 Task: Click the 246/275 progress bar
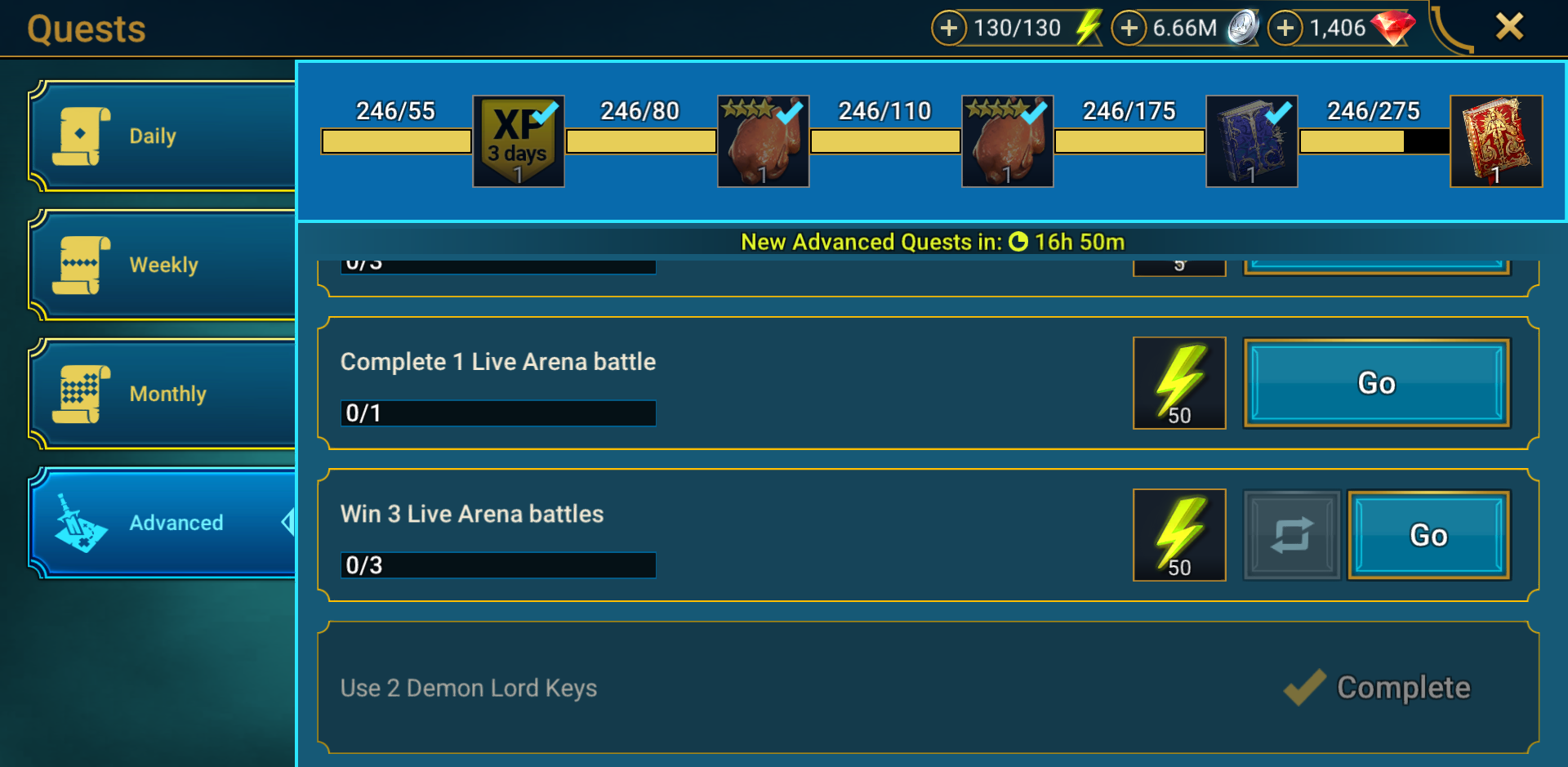tap(1374, 142)
